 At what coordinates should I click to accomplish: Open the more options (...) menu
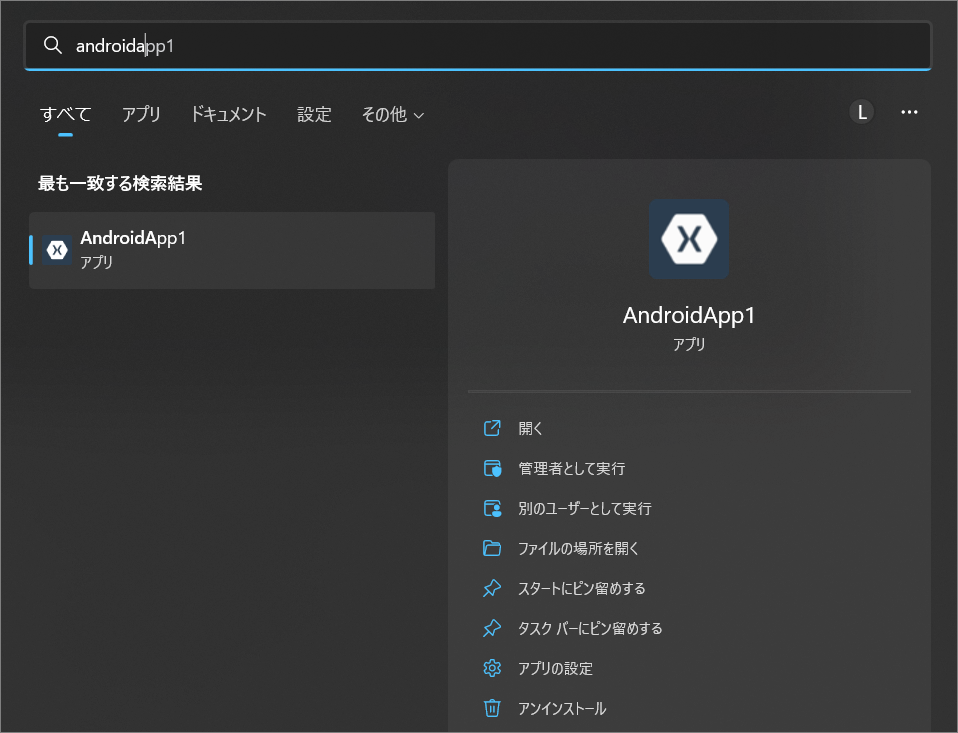click(x=909, y=111)
